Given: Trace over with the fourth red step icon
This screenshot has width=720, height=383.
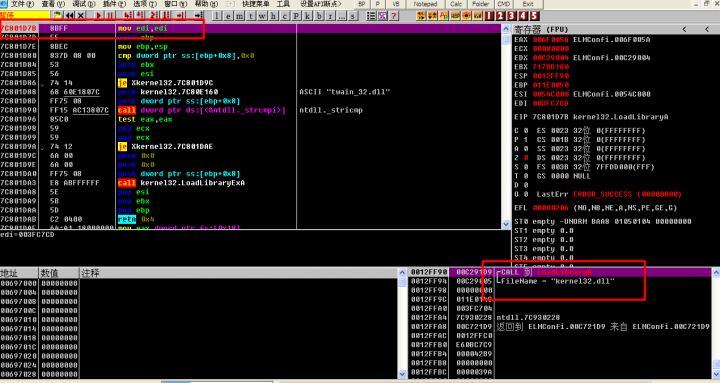Looking at the screenshot, I should coord(165,16).
